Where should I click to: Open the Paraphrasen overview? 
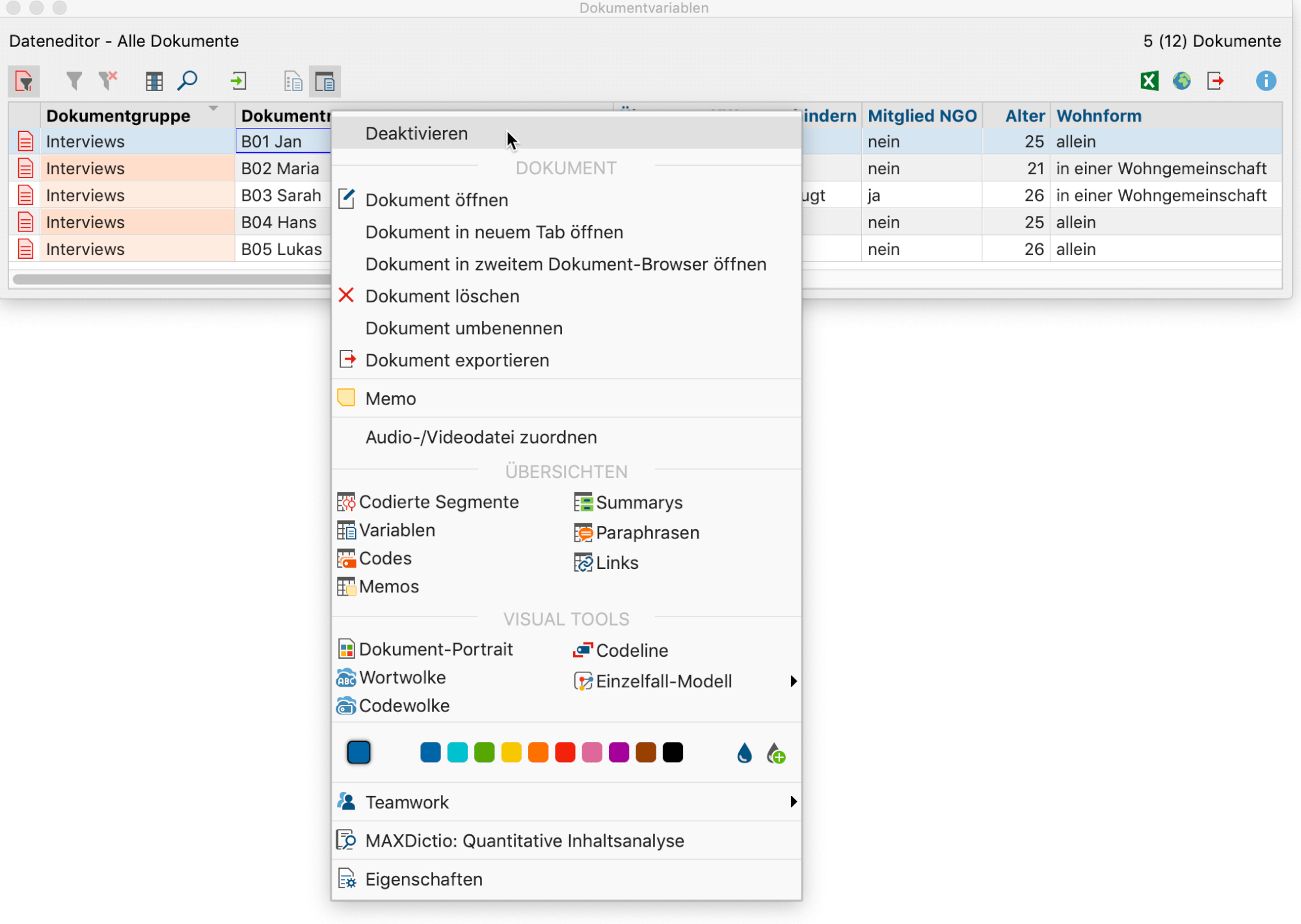pyautogui.click(x=637, y=532)
